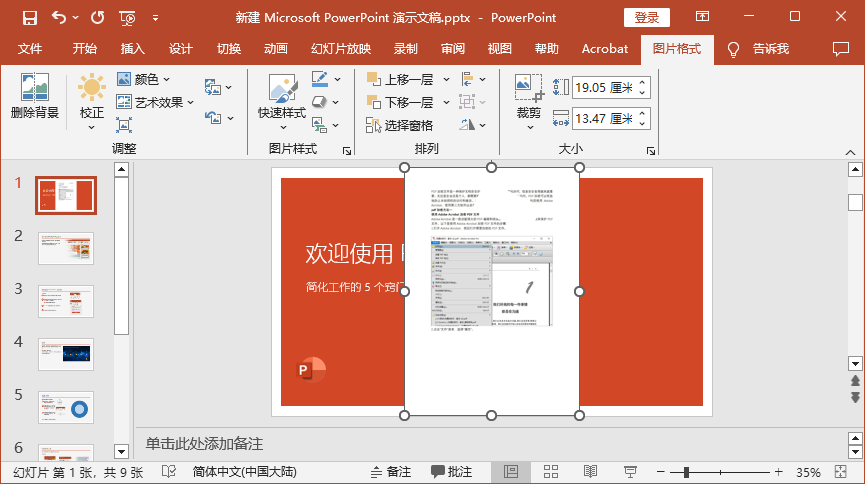Click the transparency icon below 艺术效果
865x484 pixels.
(124, 125)
